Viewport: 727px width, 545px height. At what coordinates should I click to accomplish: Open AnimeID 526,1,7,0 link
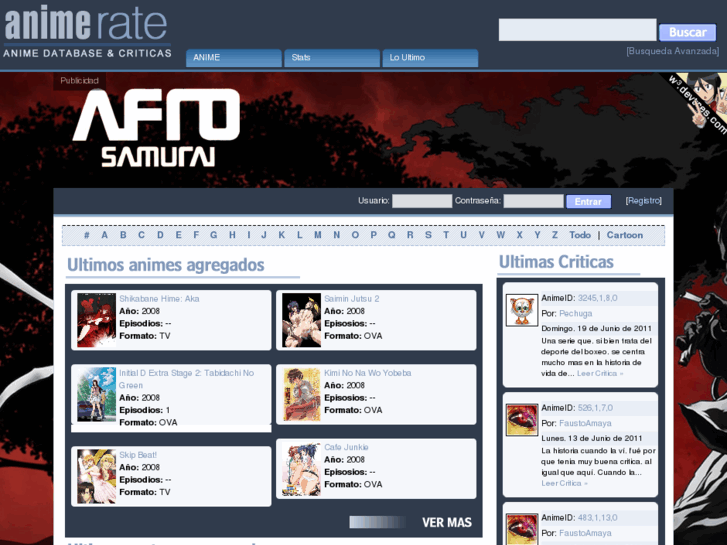(x=595, y=408)
